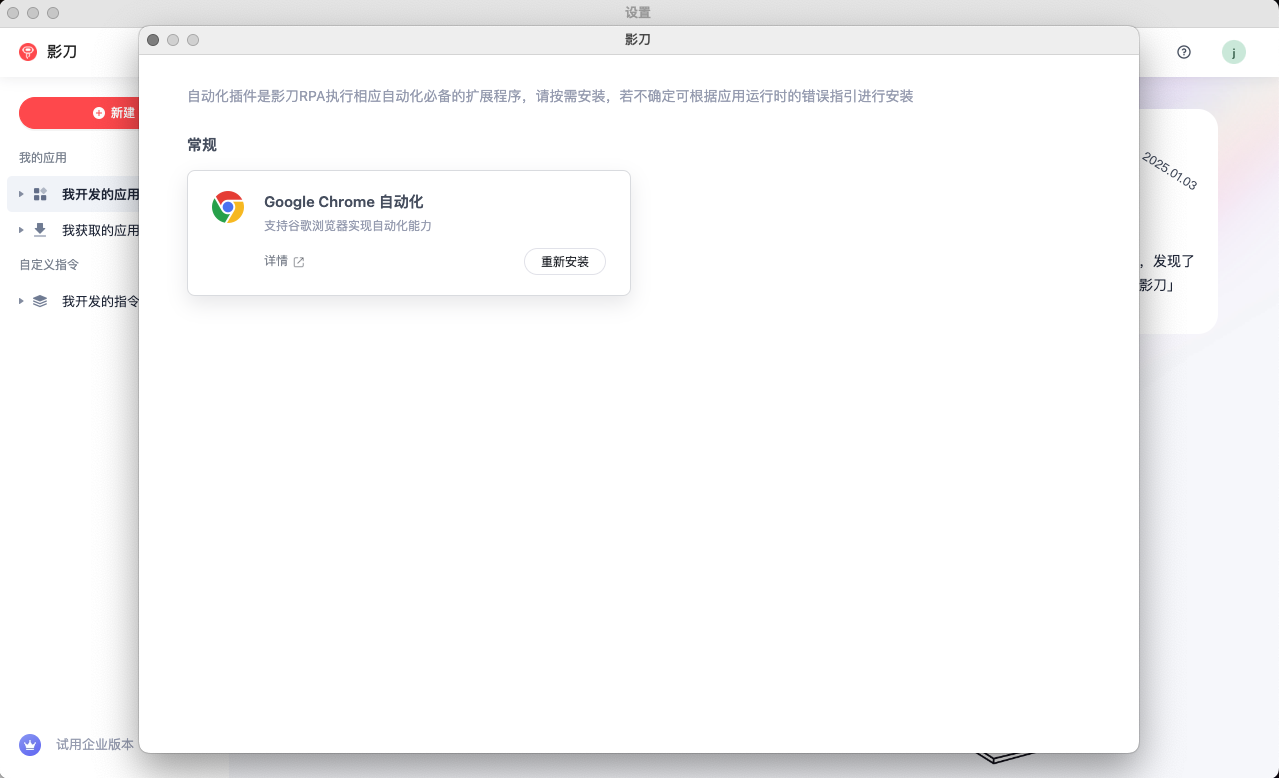Click the external link icon next to 详情
Screen dimensions: 1279x778
[x=299, y=262]
